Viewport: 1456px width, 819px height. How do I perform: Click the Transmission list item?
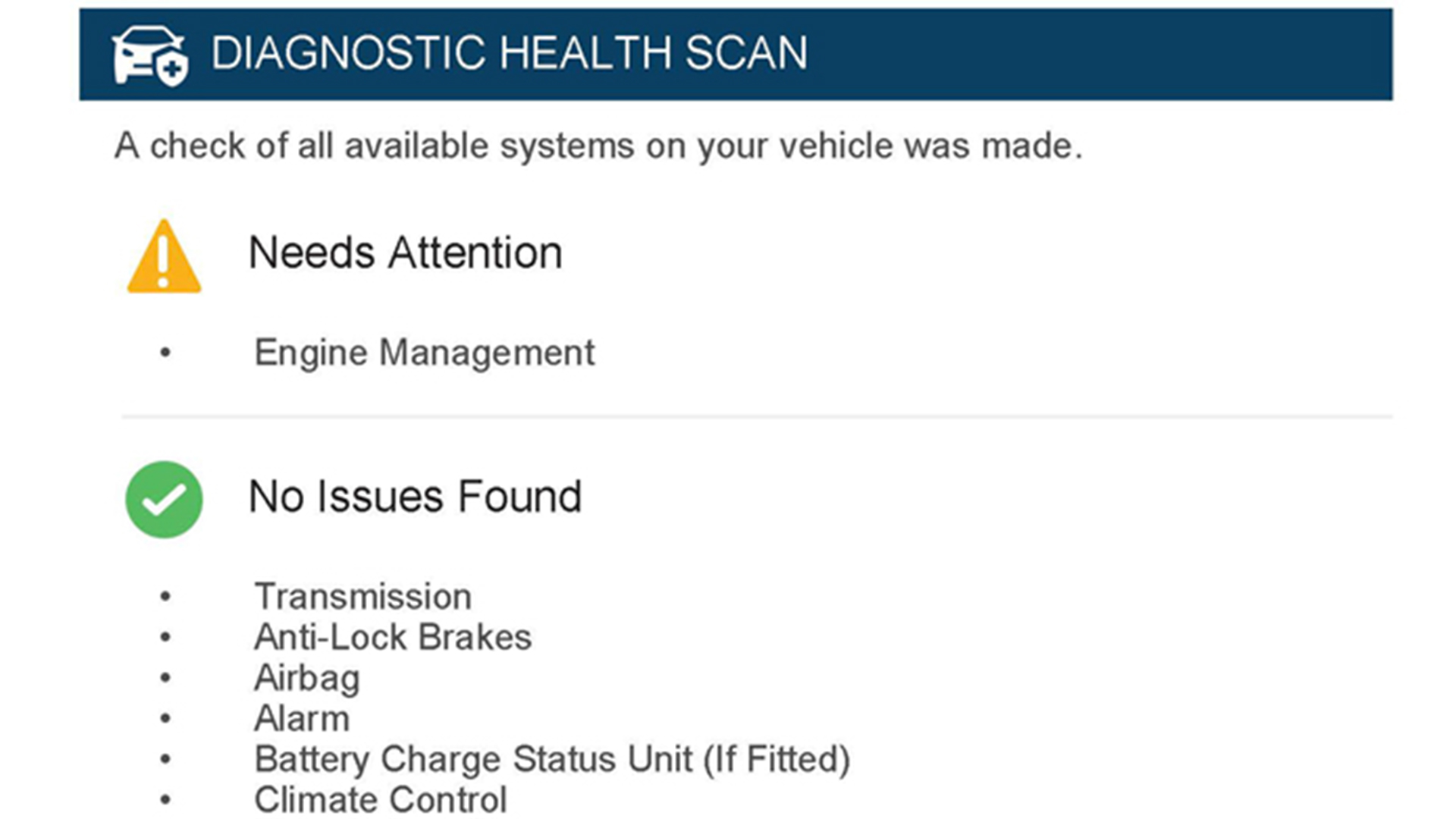[362, 596]
